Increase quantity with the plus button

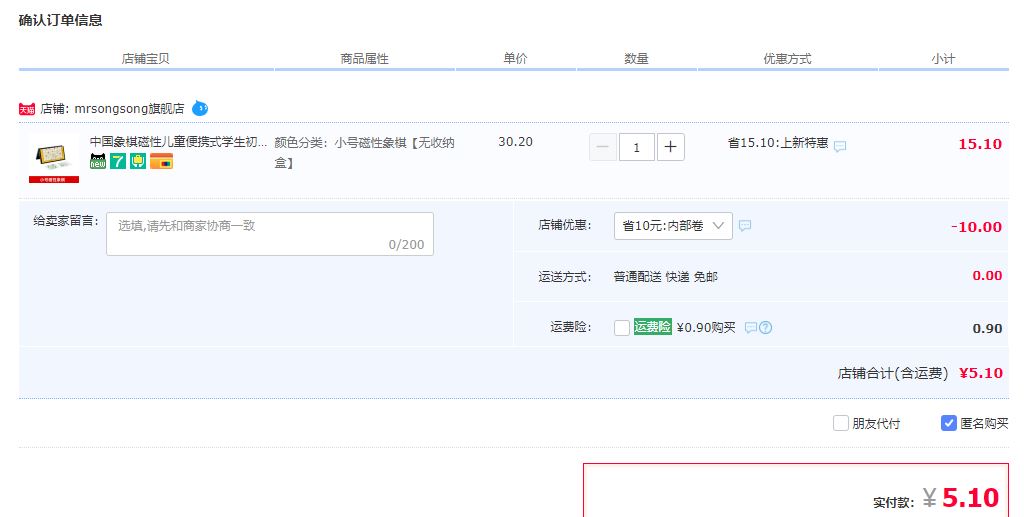pos(671,147)
